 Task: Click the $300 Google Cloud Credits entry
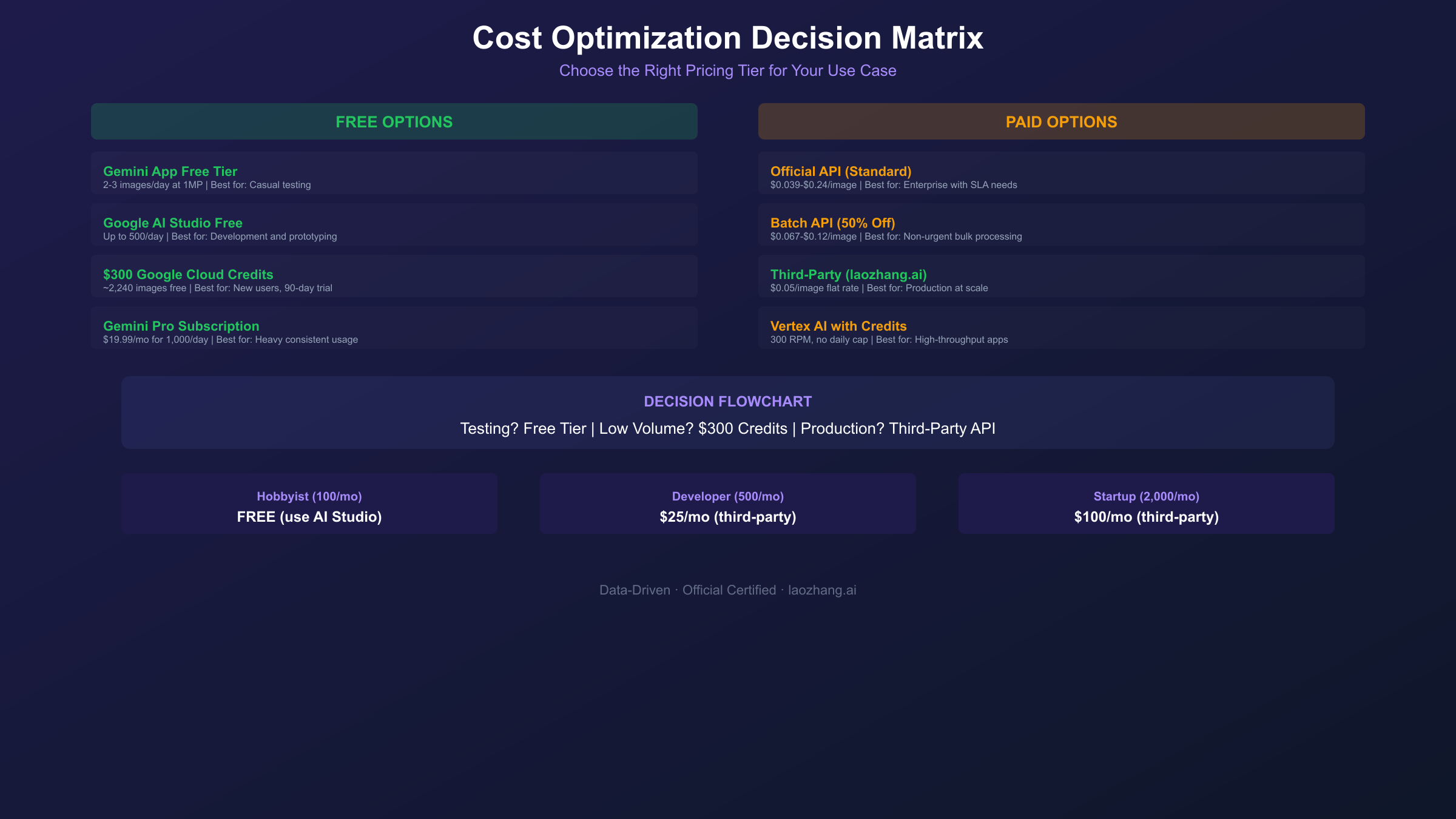(x=394, y=277)
